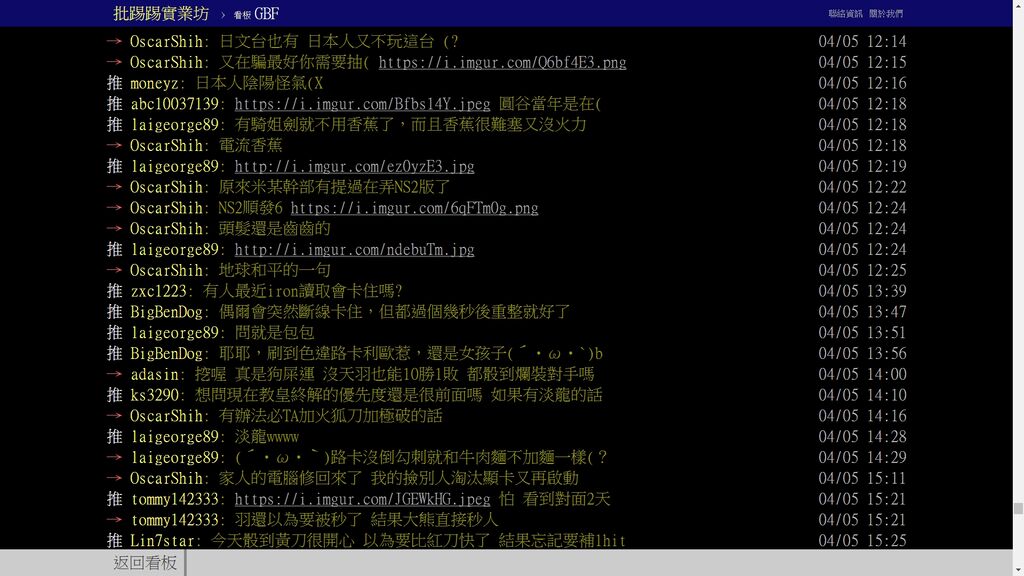Click the 04/05 15:25 timestamp
1024x576 pixels.
(x=862, y=541)
